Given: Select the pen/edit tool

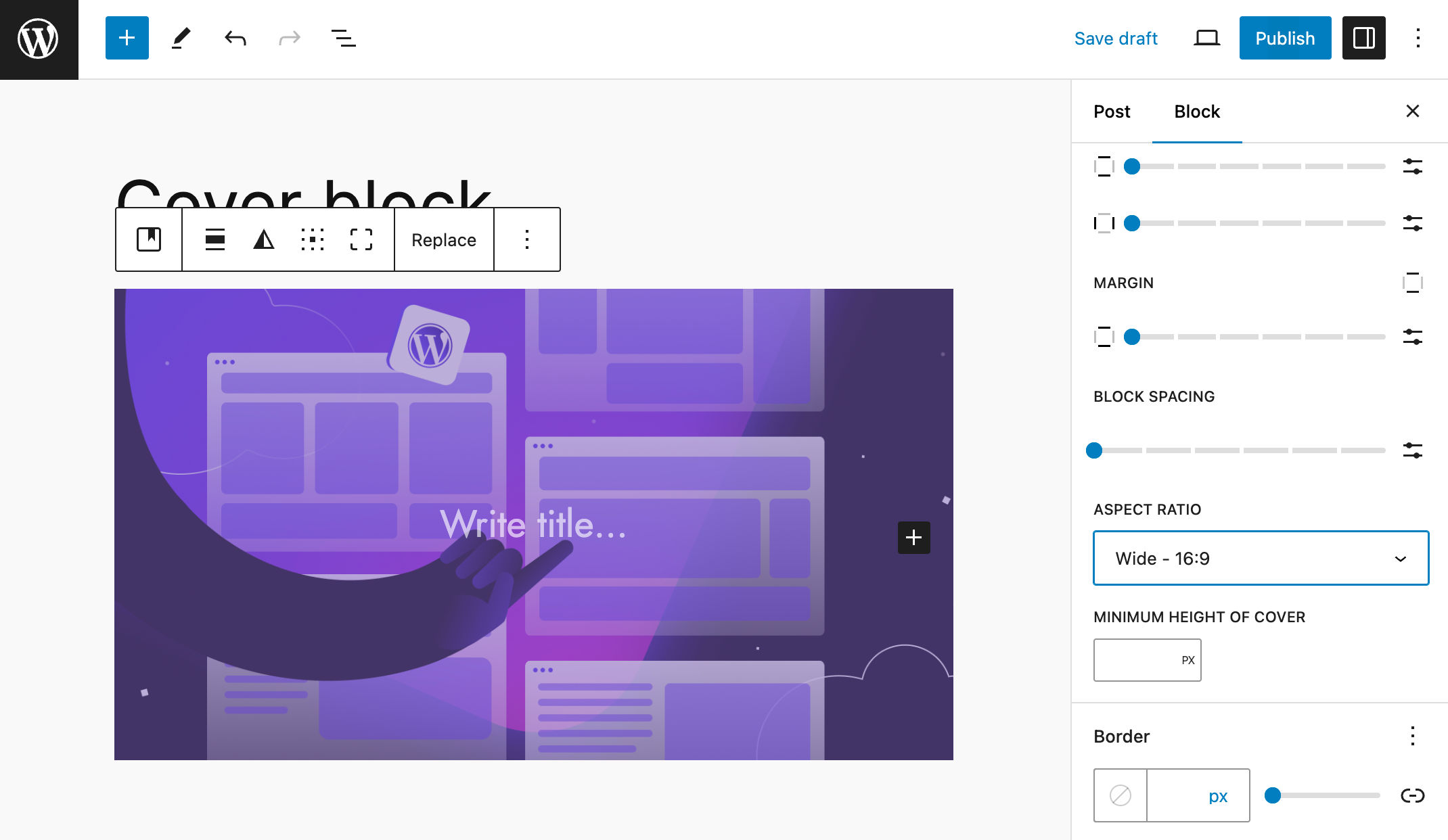Looking at the screenshot, I should click(180, 38).
